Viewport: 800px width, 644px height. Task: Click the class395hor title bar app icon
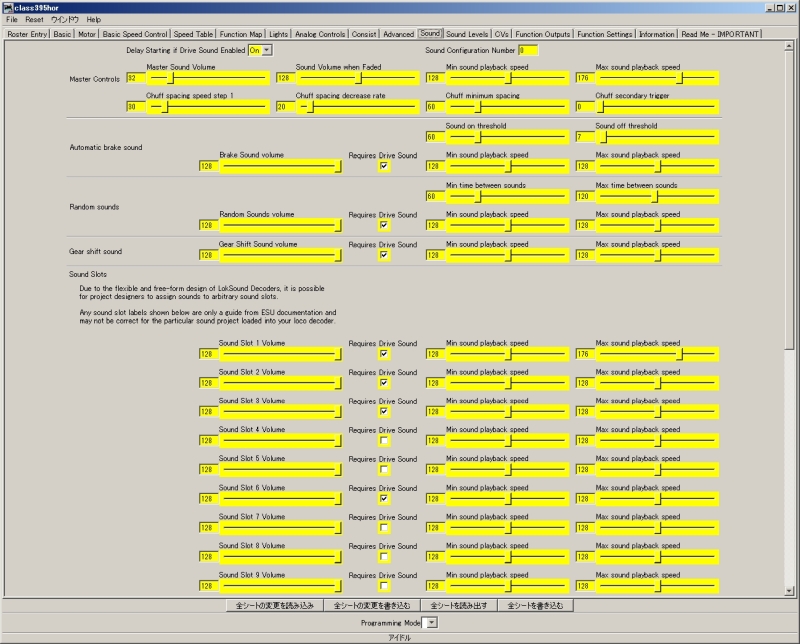tap(8, 8)
